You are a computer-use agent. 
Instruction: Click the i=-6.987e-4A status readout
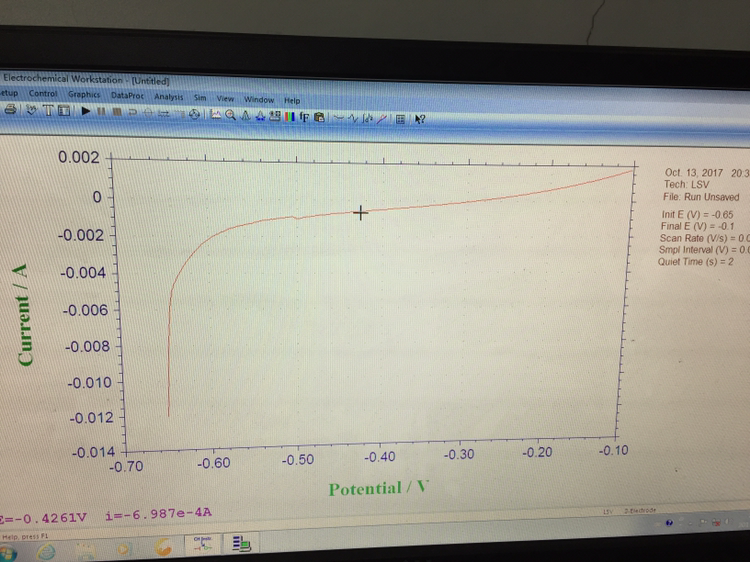[158, 513]
